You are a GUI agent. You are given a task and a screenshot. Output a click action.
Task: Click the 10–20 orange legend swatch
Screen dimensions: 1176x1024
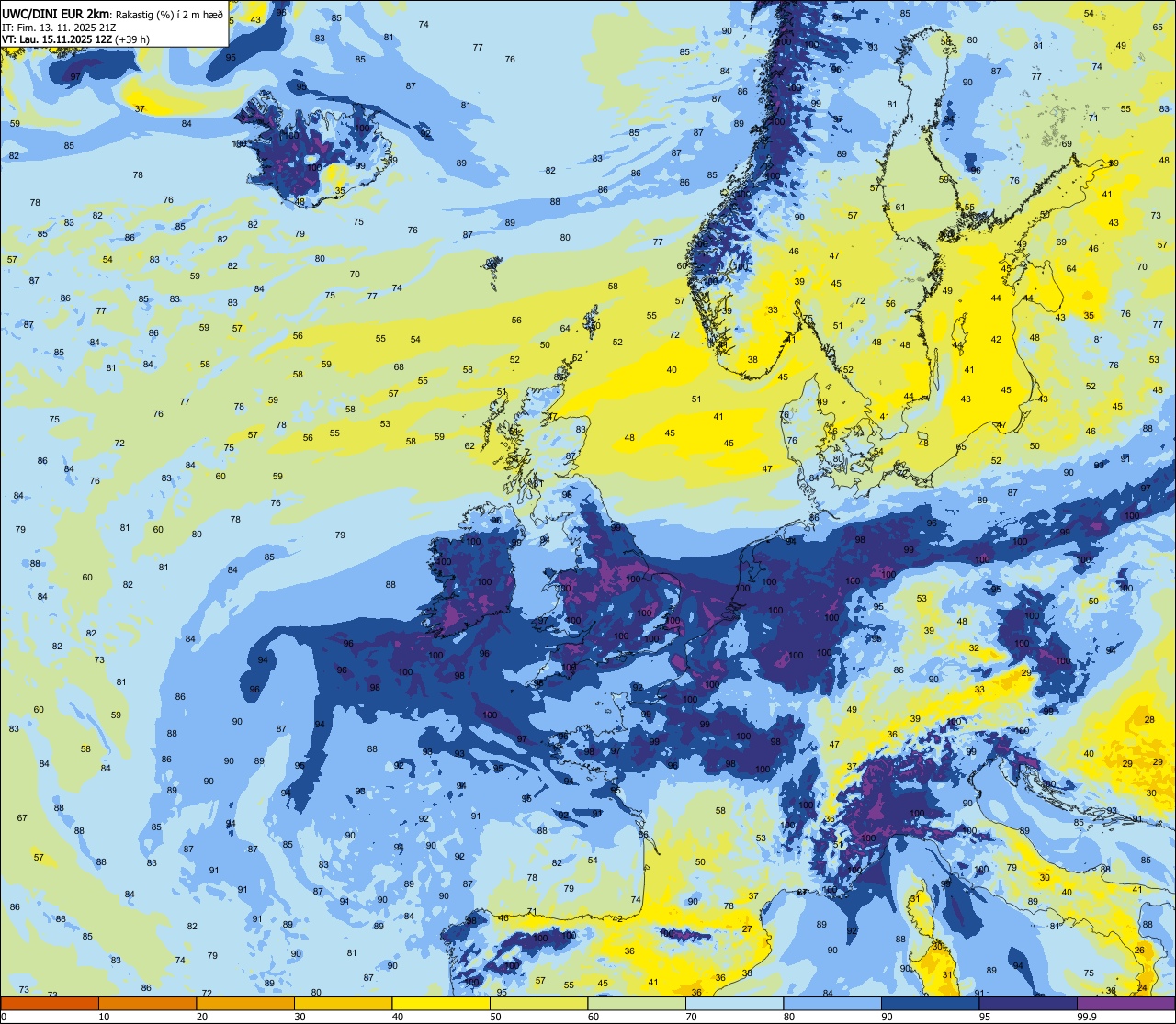[x=147, y=1003]
